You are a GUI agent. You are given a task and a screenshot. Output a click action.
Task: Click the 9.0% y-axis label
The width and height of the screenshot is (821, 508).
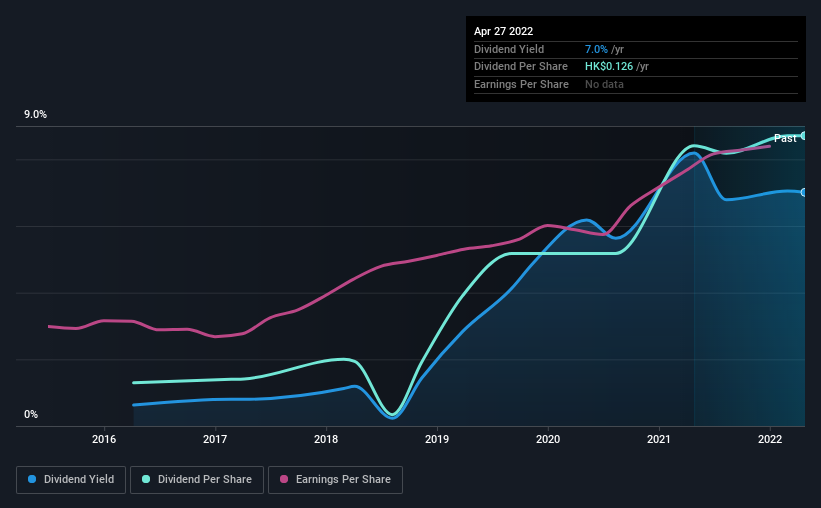(35, 115)
